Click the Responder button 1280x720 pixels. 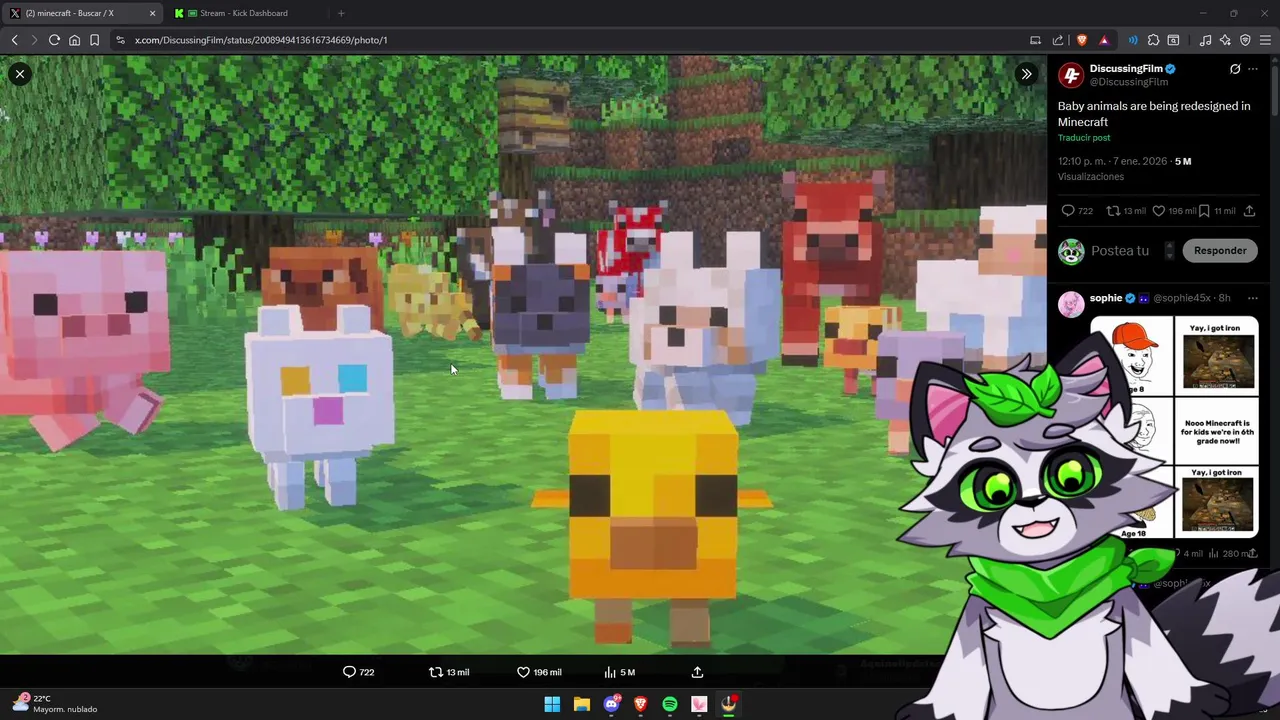tap(1220, 251)
